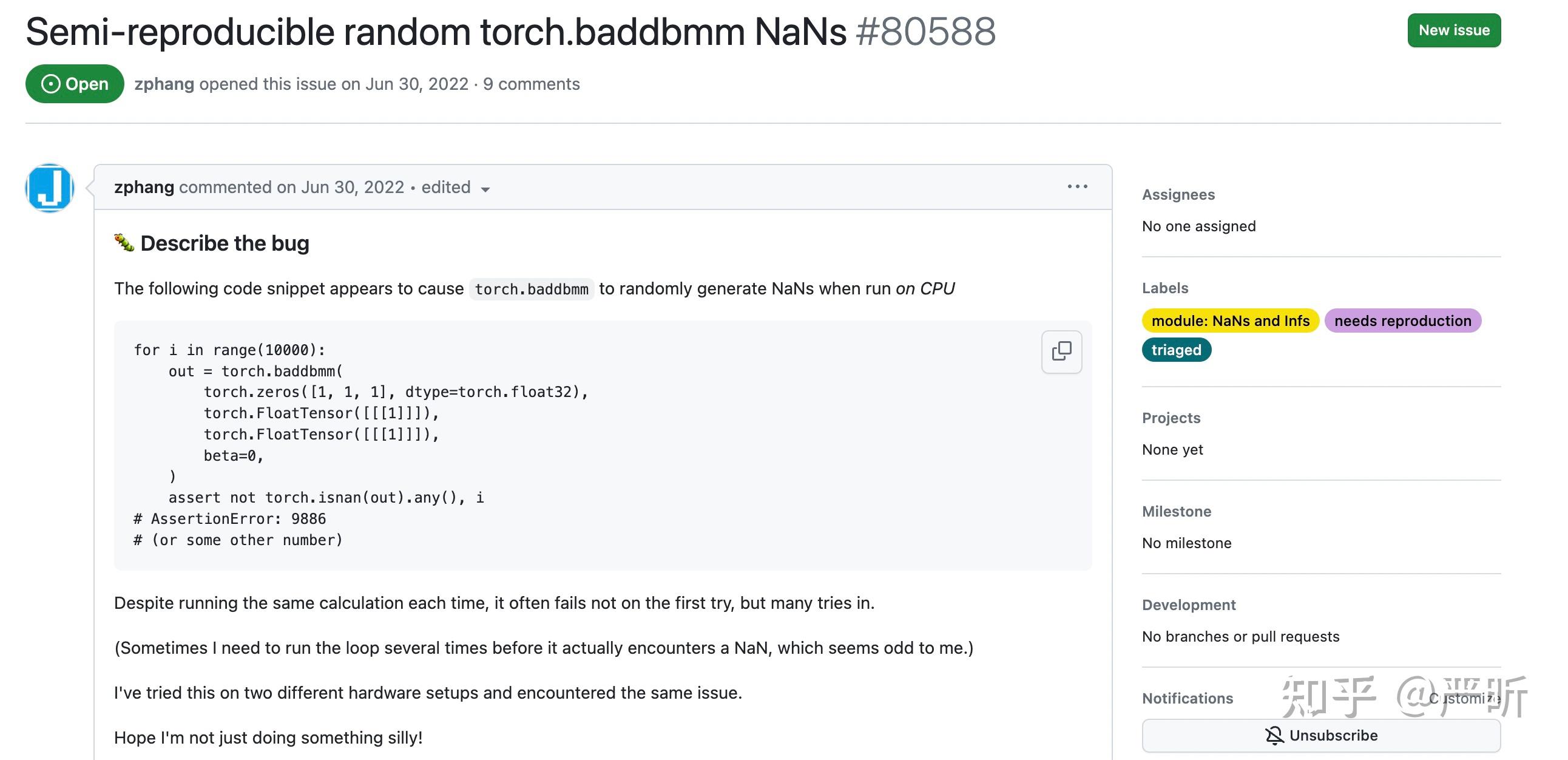The image size is (1568, 760).
Task: Open zphang author link in issue header
Action: click(x=164, y=84)
